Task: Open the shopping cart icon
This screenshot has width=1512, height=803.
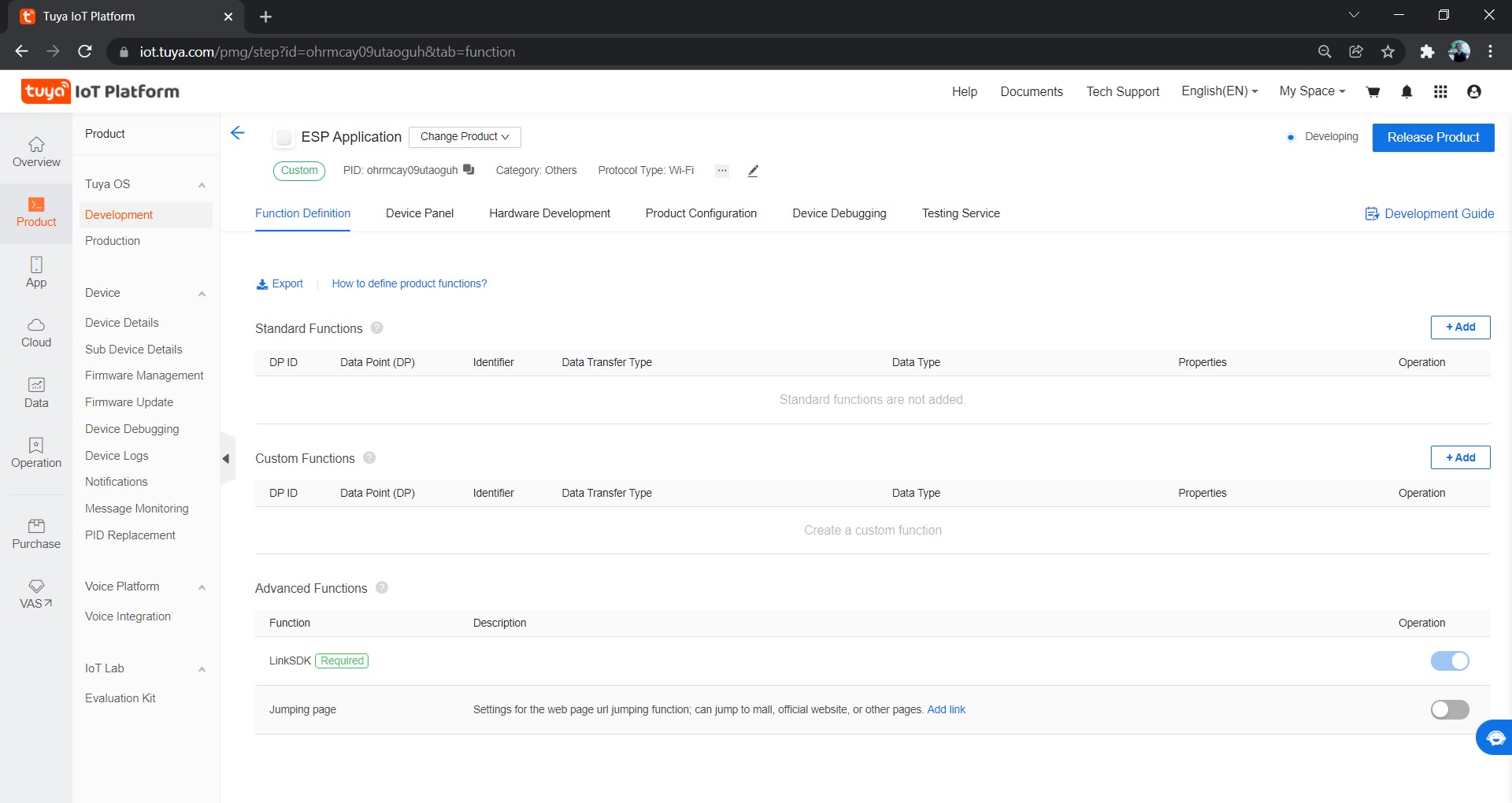Action: point(1373,92)
